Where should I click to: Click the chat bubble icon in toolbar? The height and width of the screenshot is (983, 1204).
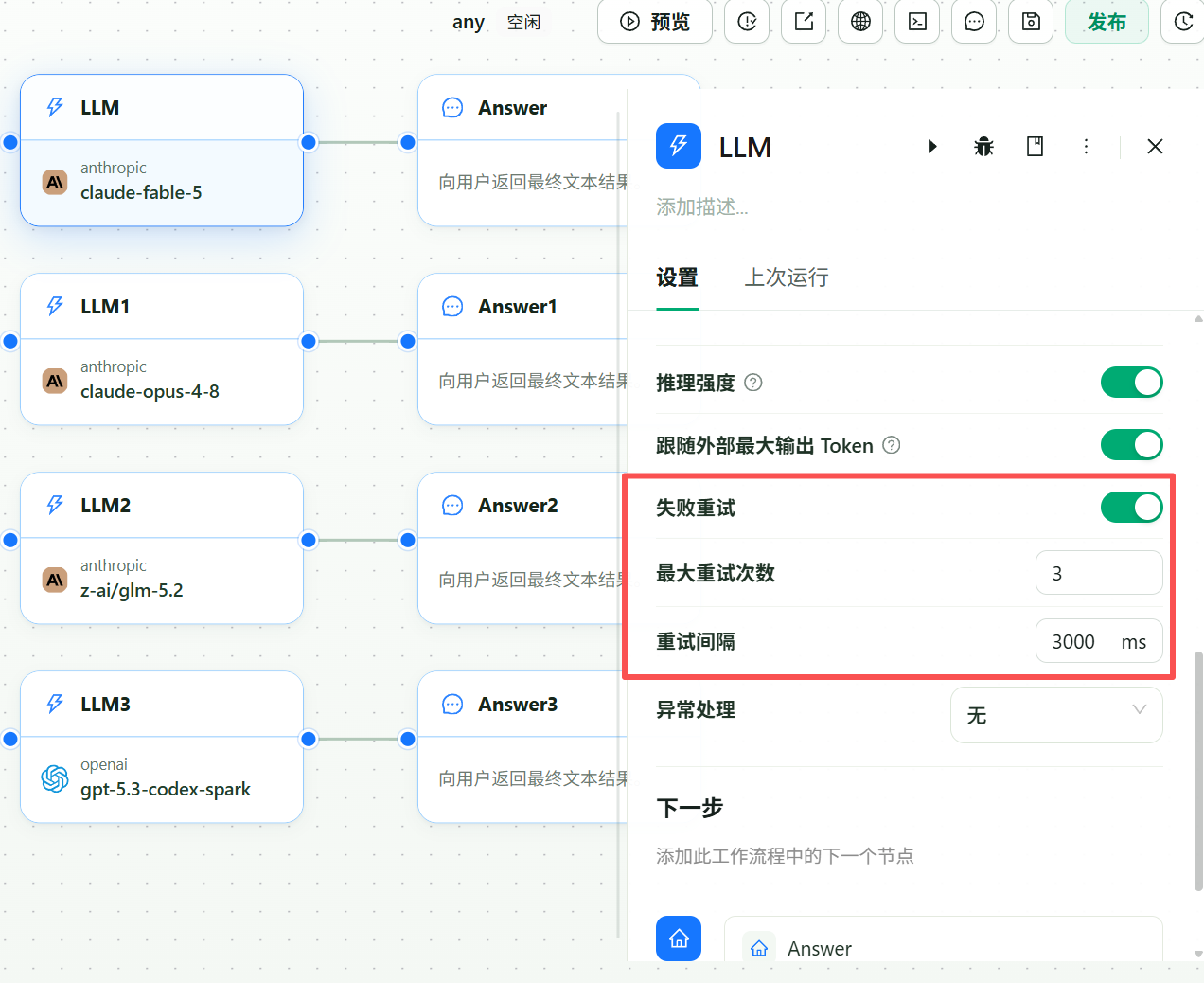(974, 22)
